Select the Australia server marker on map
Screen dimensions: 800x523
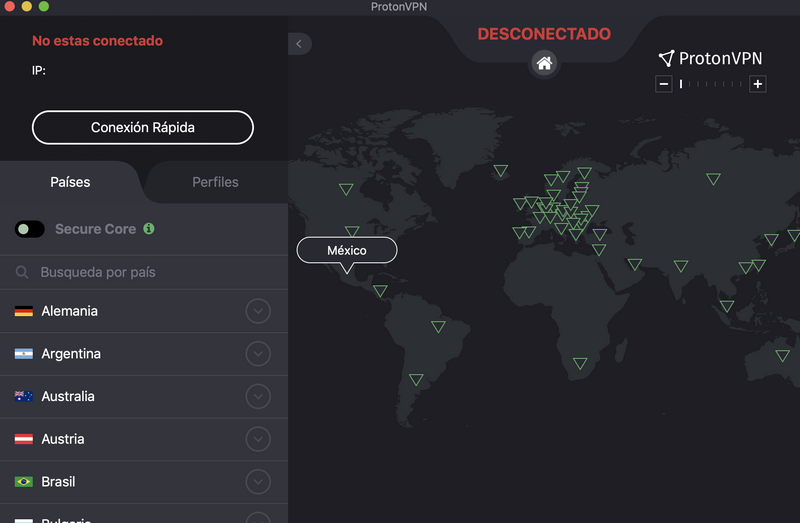coord(783,355)
